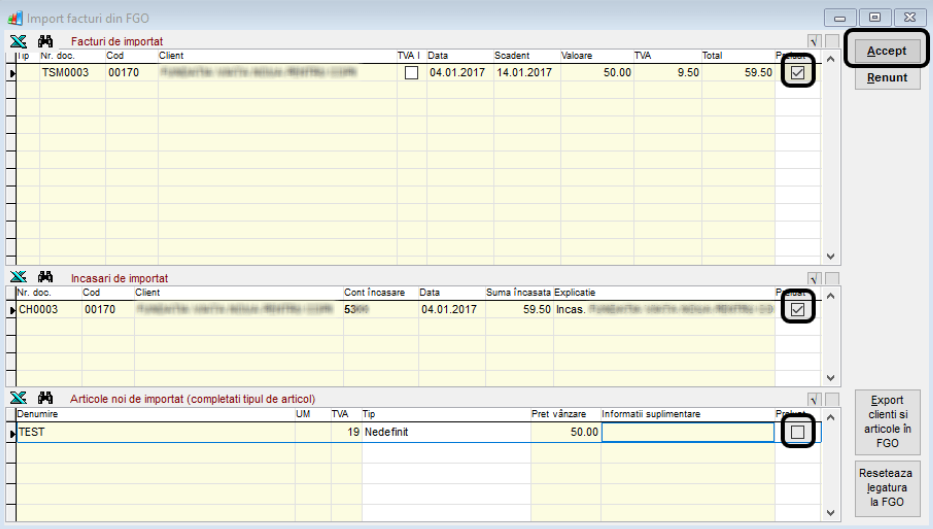Image resolution: width=933 pixels, height=529 pixels.
Task: Click Informatii suplimentare field for TEST
Action: click(687, 432)
